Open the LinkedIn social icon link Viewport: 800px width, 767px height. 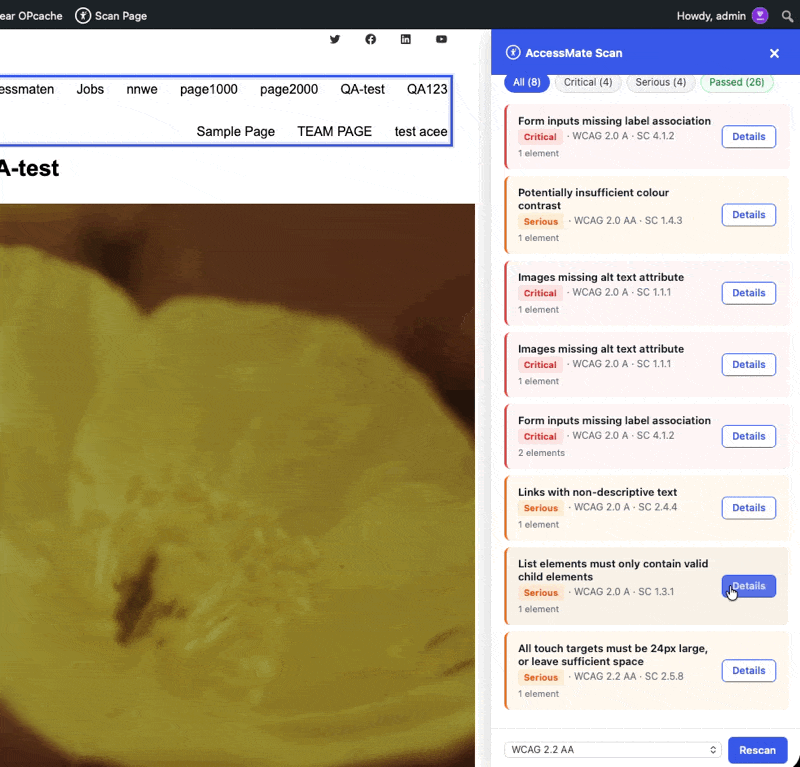pyautogui.click(x=406, y=39)
